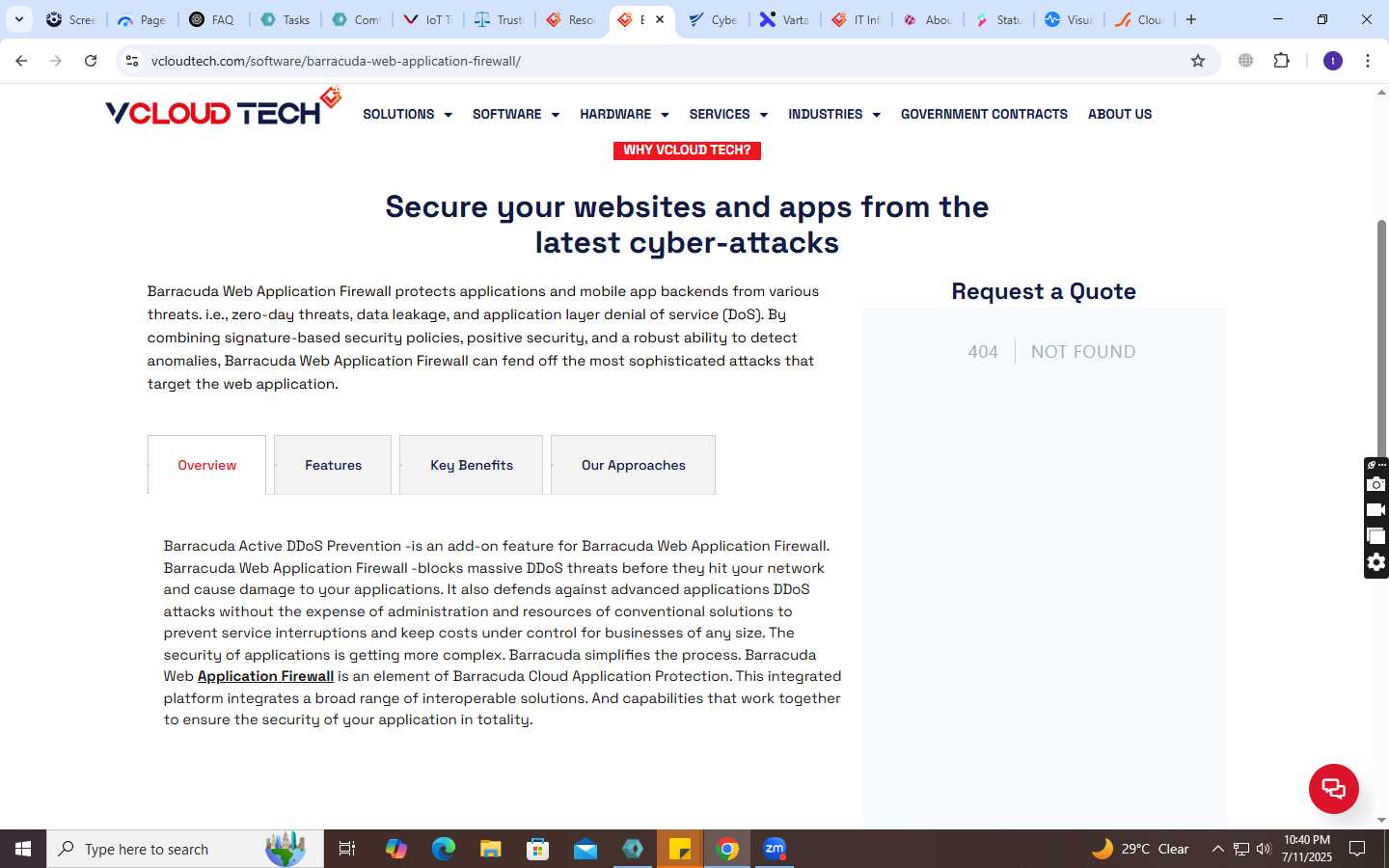
Task: Show hidden system tray icons
Action: click(x=1217, y=849)
